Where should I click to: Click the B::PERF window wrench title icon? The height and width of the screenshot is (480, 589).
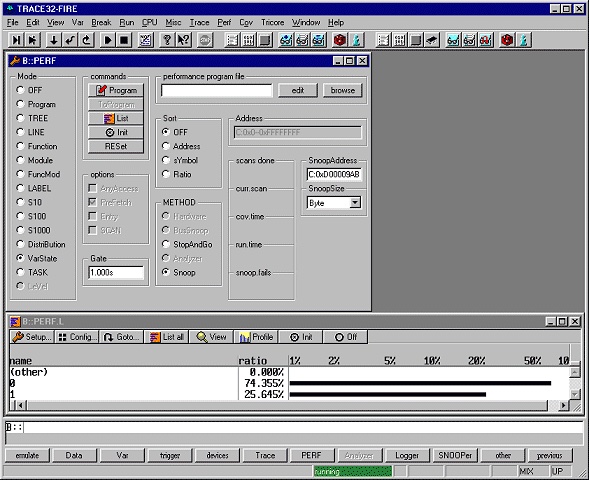pos(15,60)
